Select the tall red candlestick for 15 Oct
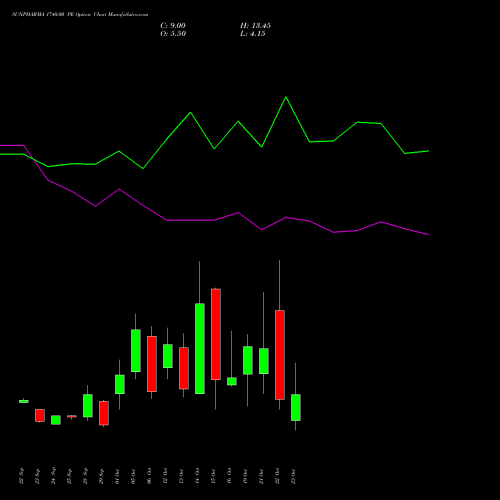This screenshot has height=500, width=500. [216, 334]
